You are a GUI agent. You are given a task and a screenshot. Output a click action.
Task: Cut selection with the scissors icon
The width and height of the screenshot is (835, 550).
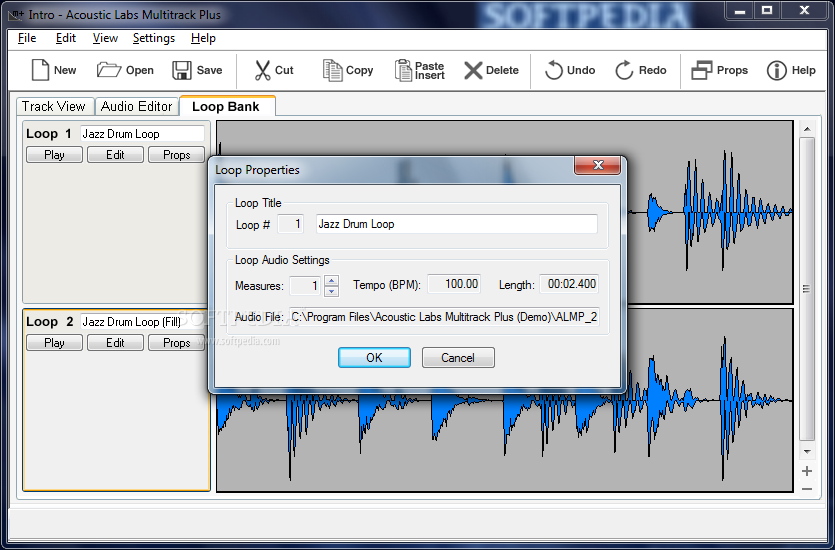pyautogui.click(x=262, y=70)
